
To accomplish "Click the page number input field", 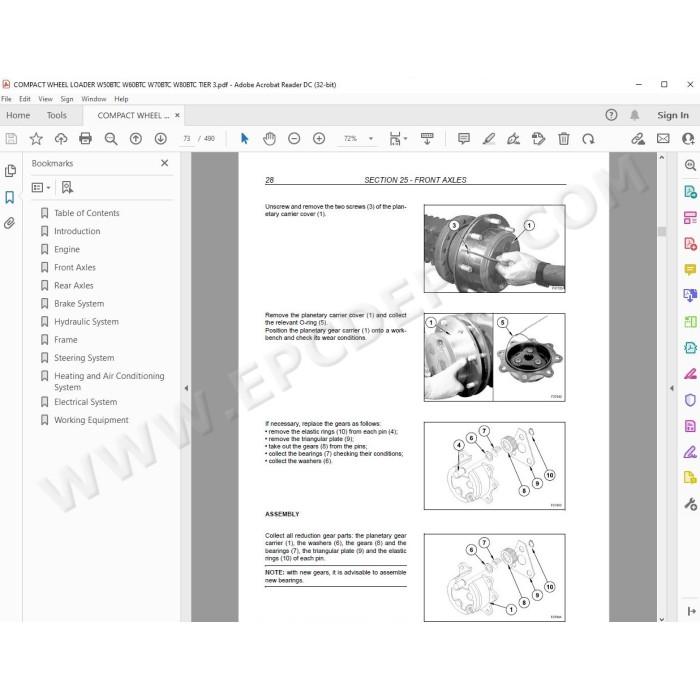I will pos(187,139).
